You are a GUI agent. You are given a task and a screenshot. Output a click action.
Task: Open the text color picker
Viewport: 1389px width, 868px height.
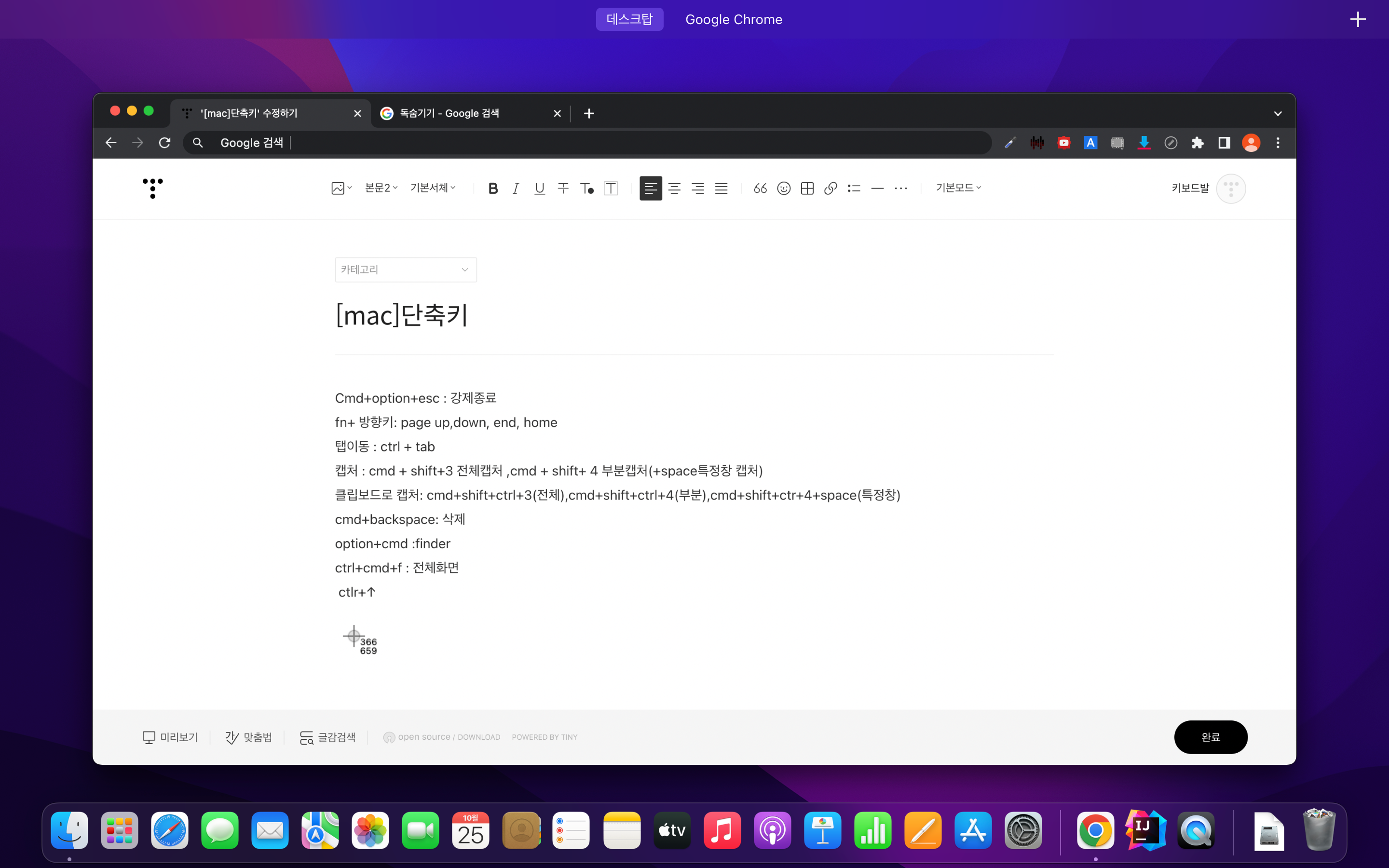coord(586,188)
